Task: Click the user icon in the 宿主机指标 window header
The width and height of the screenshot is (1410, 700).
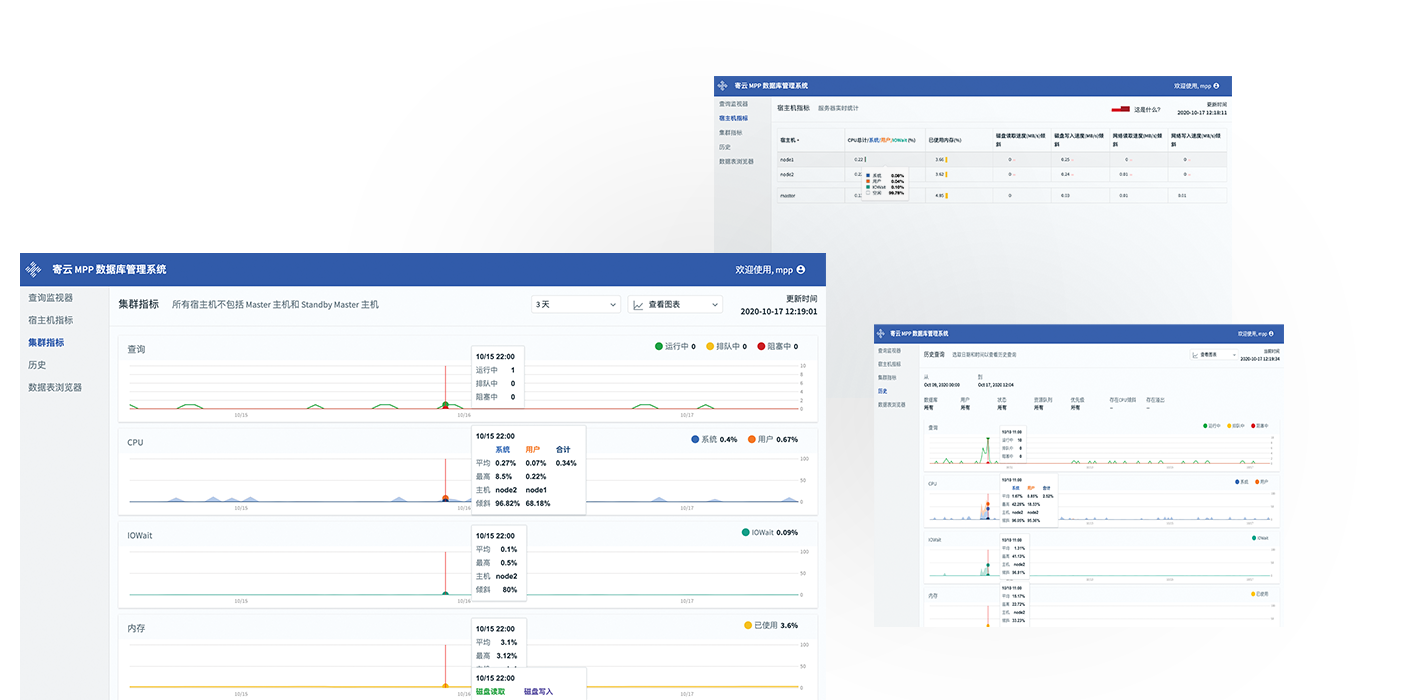Action: click(1216, 86)
